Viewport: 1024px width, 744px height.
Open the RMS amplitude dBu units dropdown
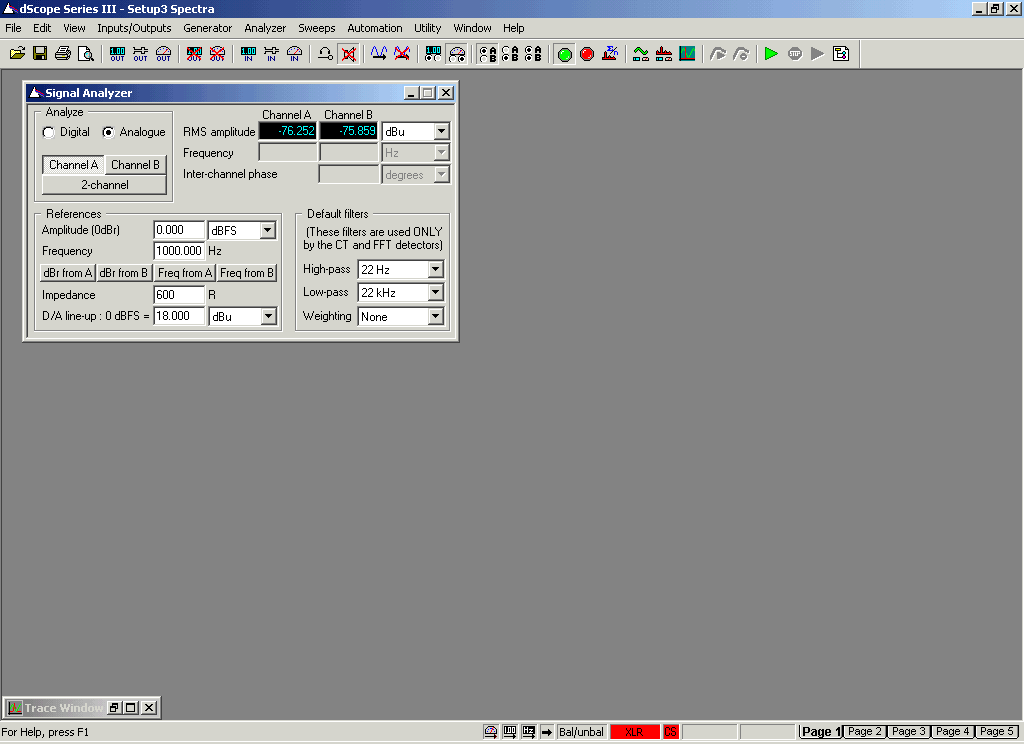tap(441, 131)
